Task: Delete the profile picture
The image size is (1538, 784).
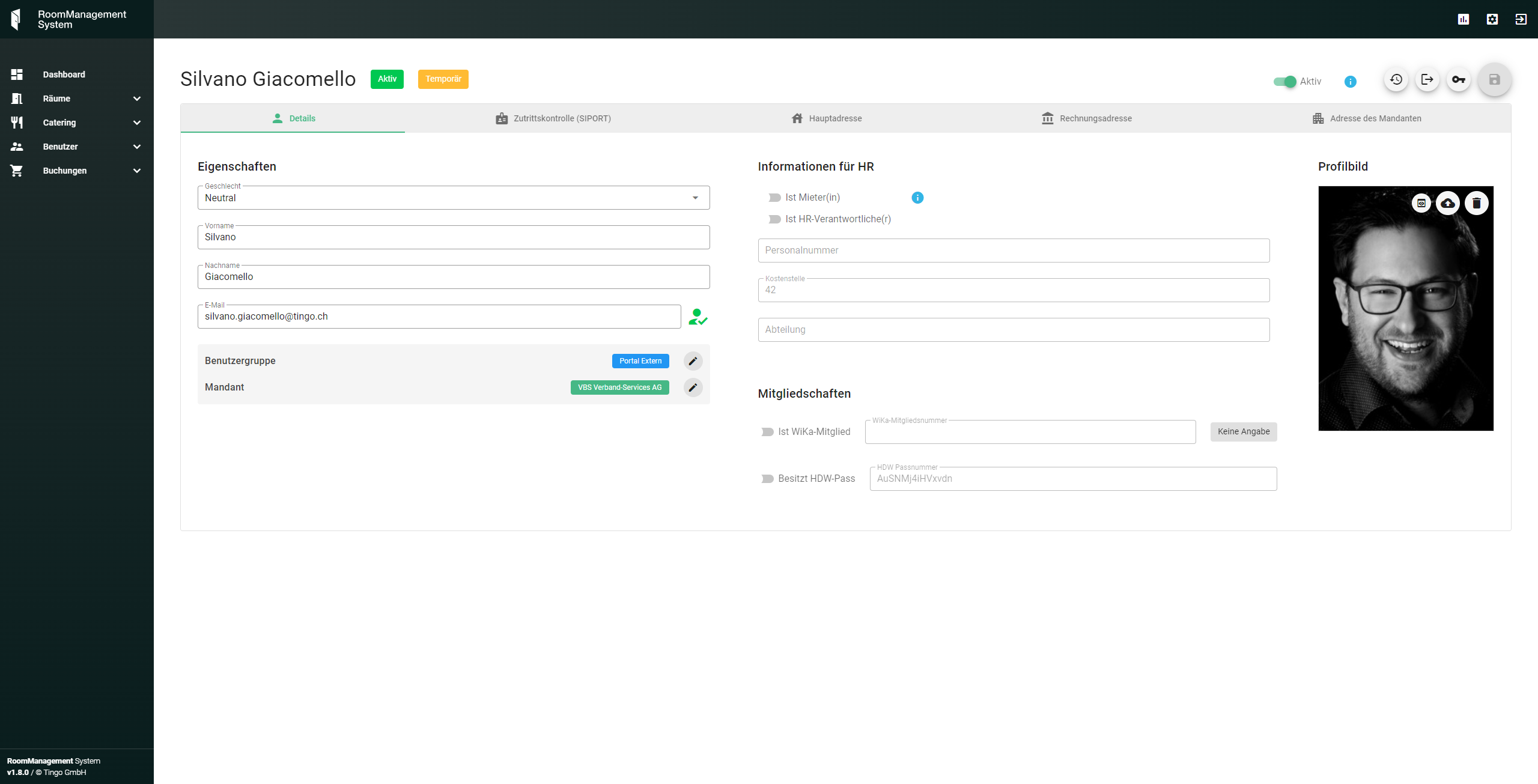Action: click(x=1476, y=203)
